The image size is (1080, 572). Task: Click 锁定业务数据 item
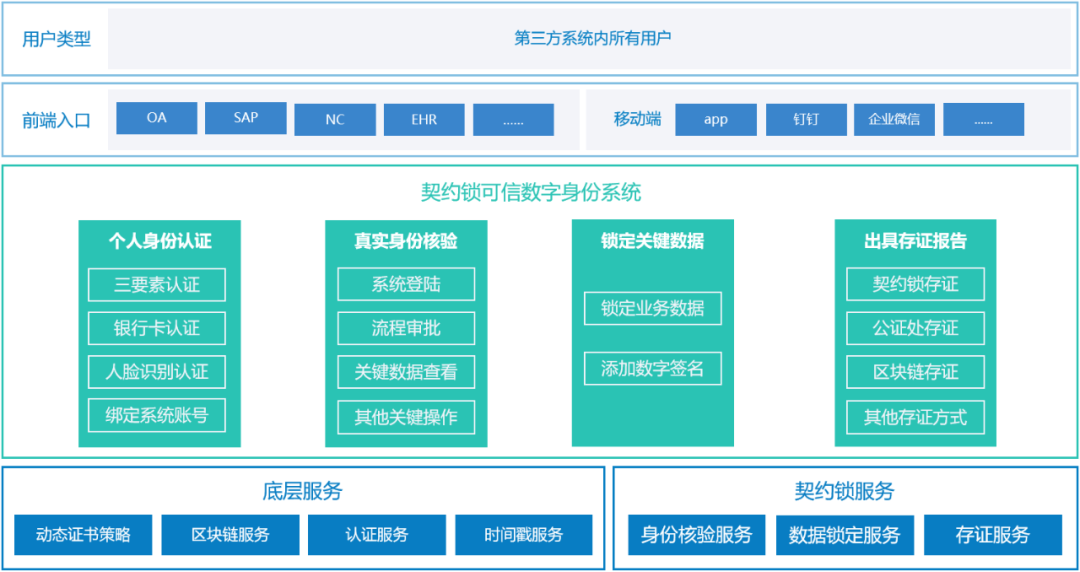pyautogui.click(x=653, y=309)
